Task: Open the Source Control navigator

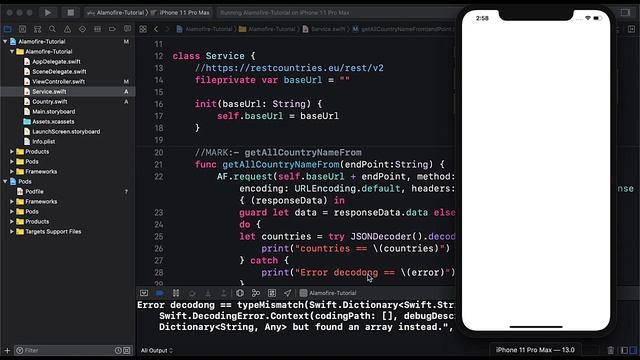Action: tap(22, 29)
